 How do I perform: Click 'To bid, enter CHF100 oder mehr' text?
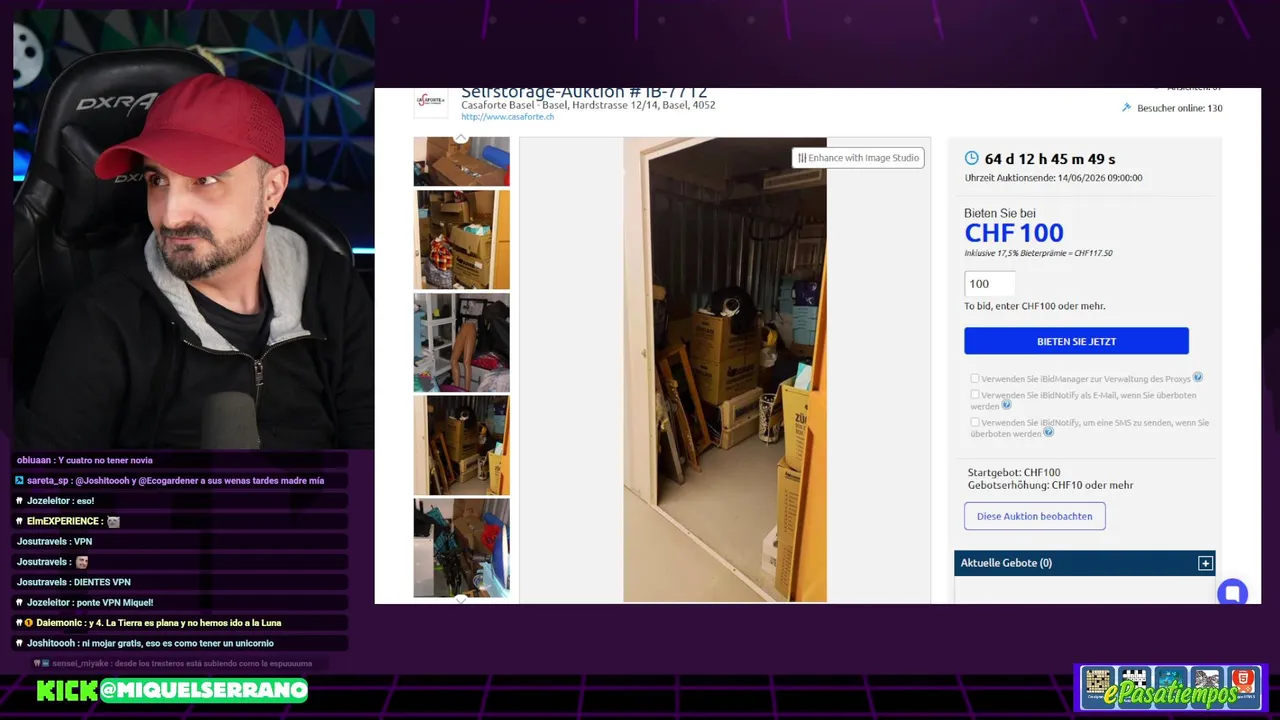click(1034, 306)
